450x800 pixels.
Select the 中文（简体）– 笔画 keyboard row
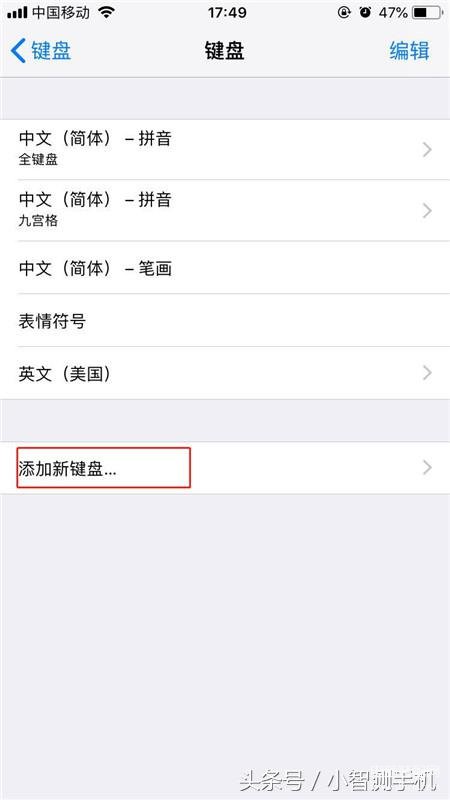click(x=225, y=267)
